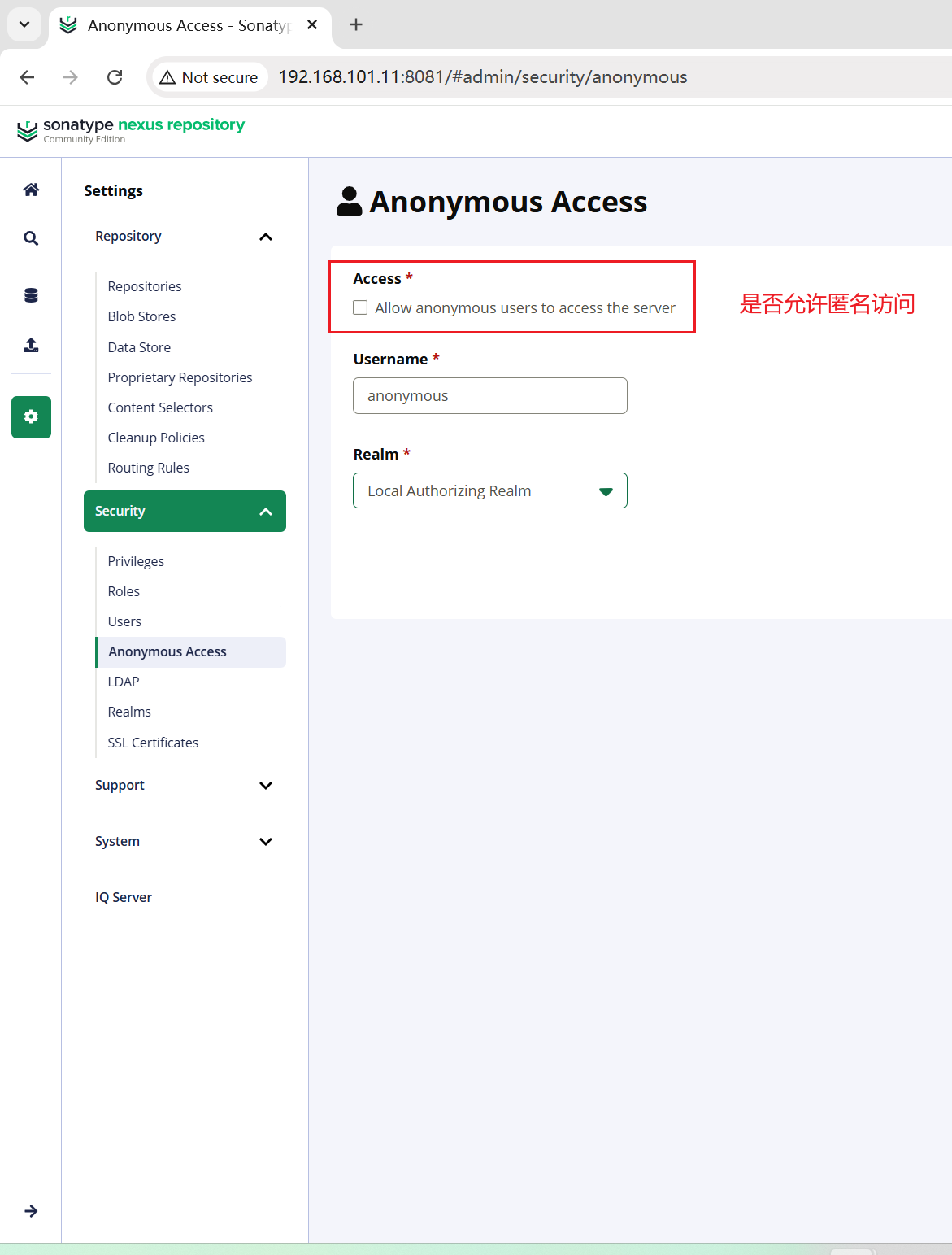Open the search icon in left rail
952x1255 pixels.
31,238
